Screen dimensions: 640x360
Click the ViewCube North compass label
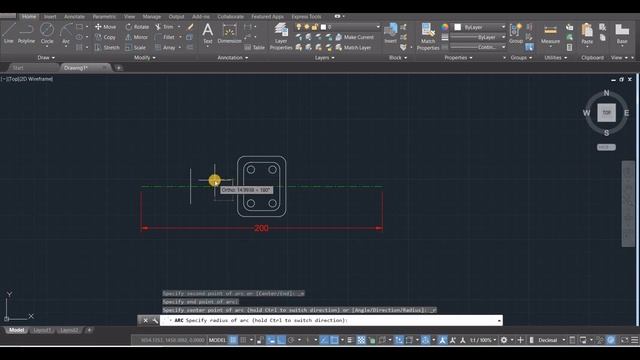click(607, 93)
